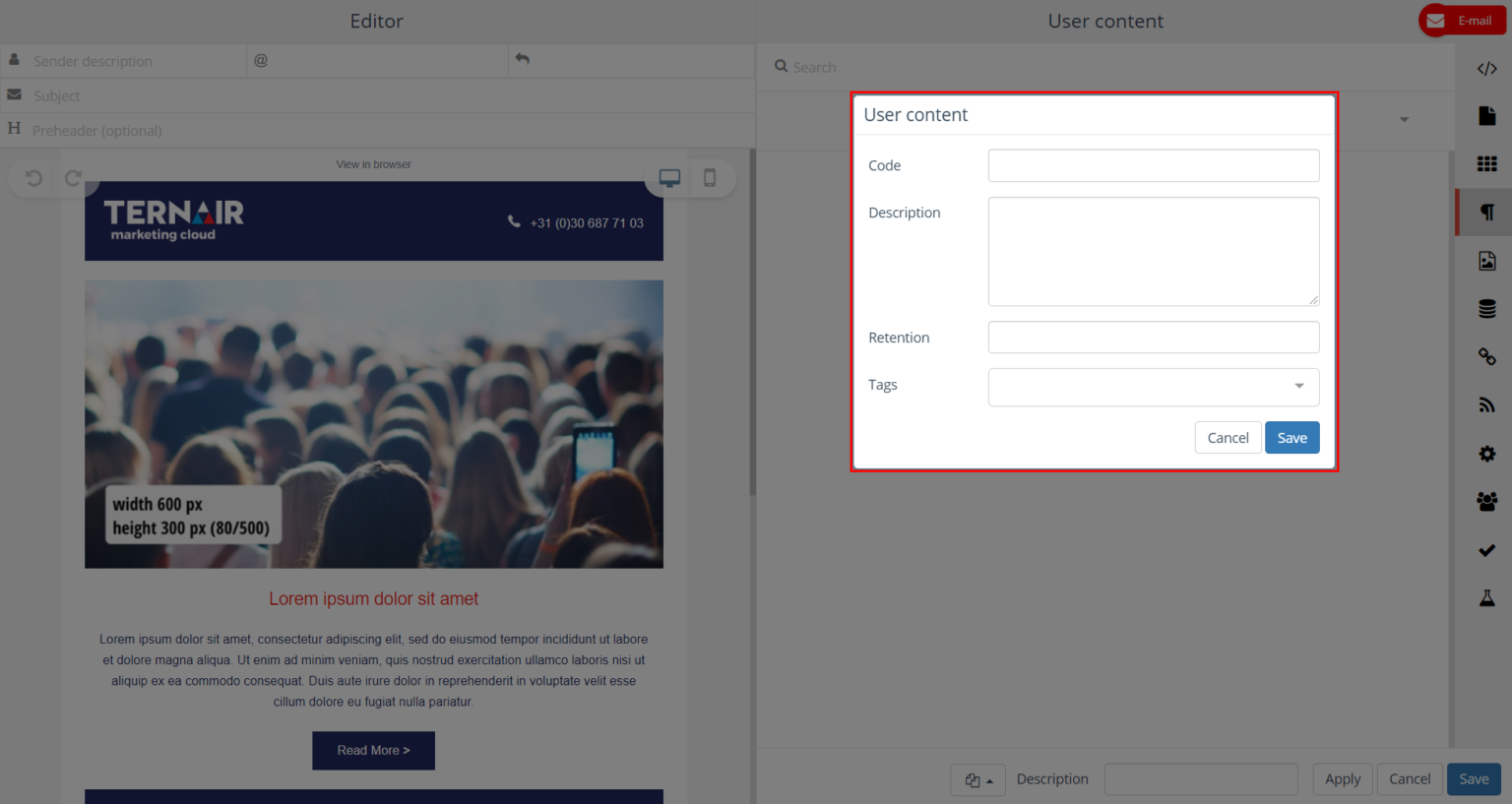The width and height of the screenshot is (1512, 804).
Task: Select the document page icon in sidebar
Action: (1486, 116)
